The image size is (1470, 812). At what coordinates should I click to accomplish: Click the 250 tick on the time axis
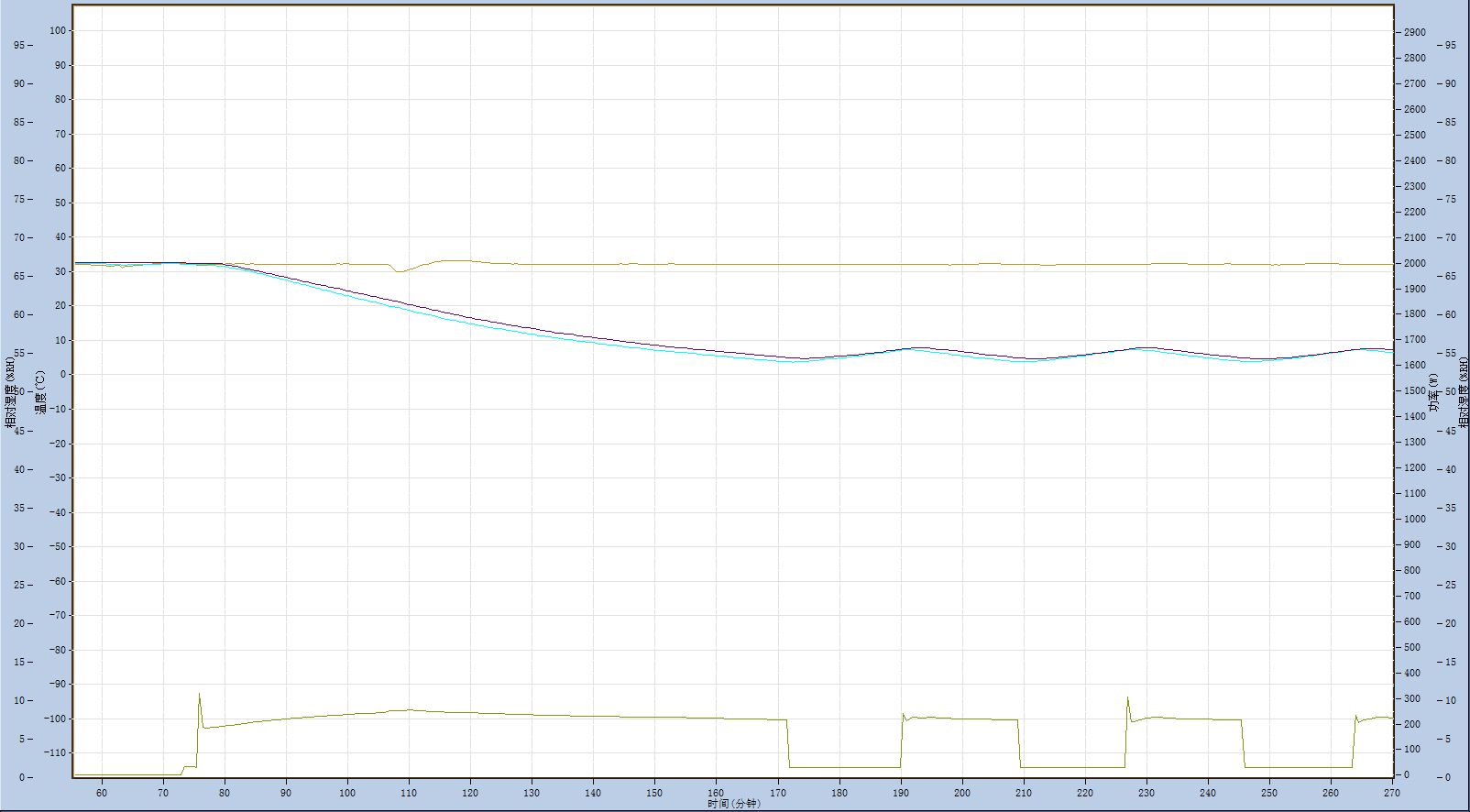coord(1269,793)
